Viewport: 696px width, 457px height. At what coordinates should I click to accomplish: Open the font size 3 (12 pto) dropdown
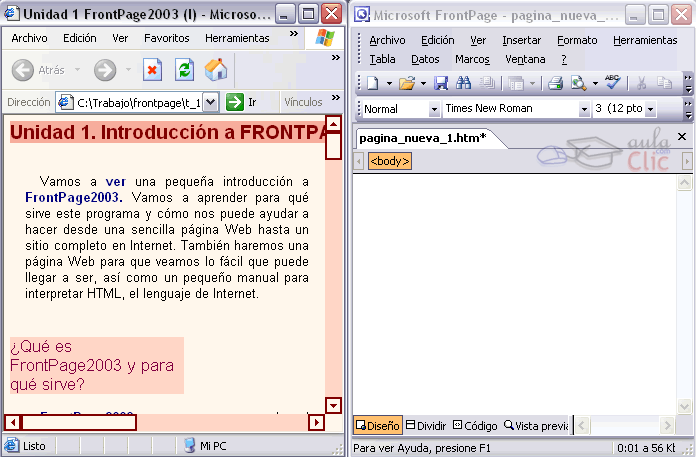[x=650, y=109]
